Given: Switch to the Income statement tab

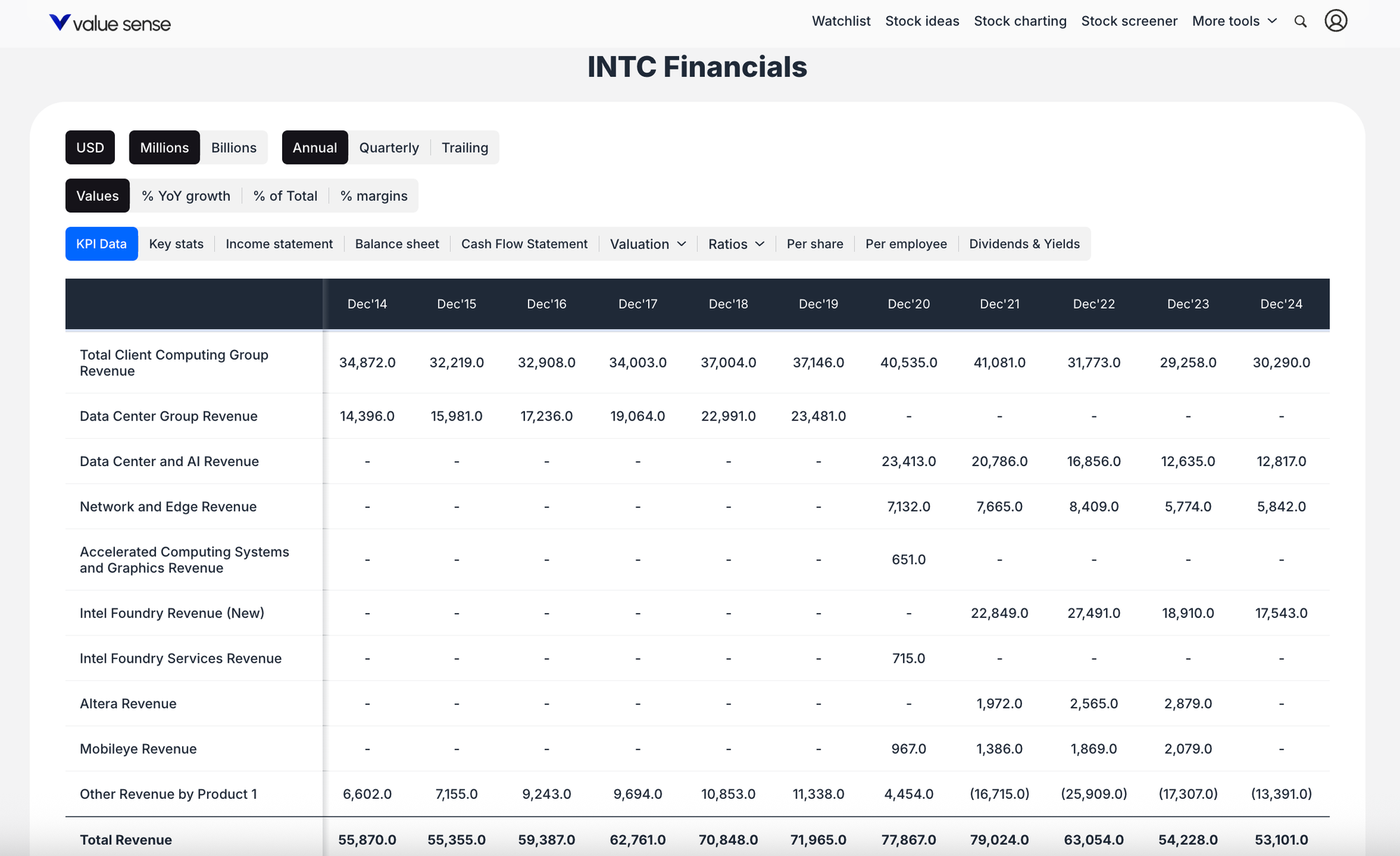Looking at the screenshot, I should click(279, 244).
